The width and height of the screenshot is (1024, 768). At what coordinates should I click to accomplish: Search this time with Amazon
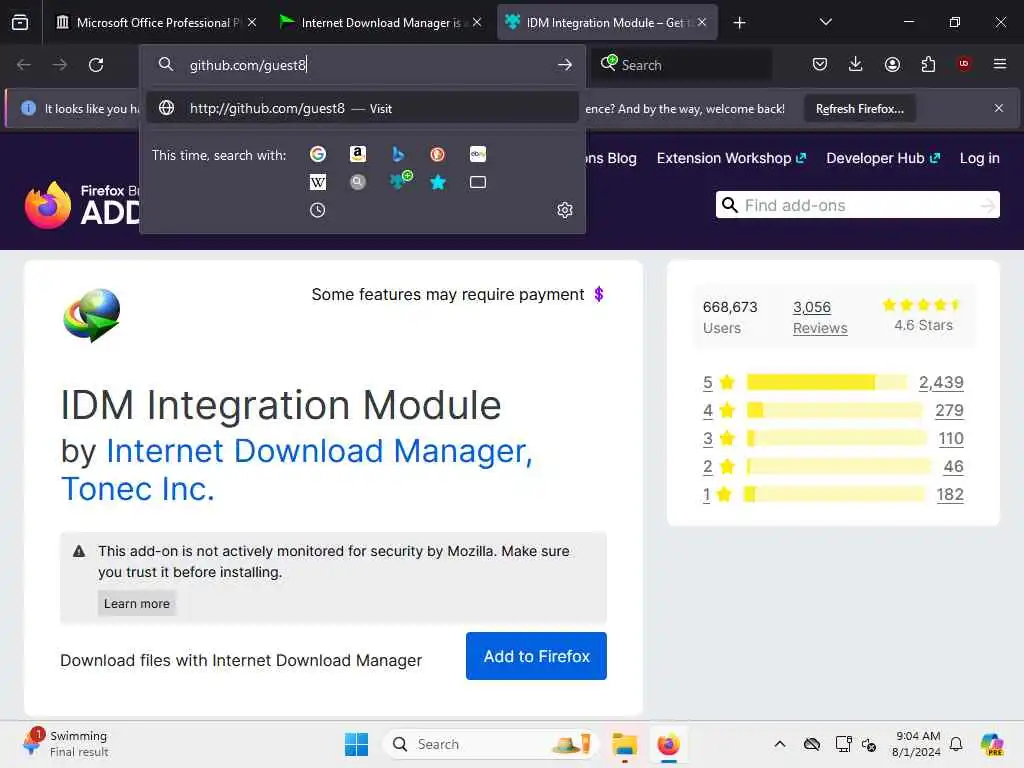click(357, 154)
